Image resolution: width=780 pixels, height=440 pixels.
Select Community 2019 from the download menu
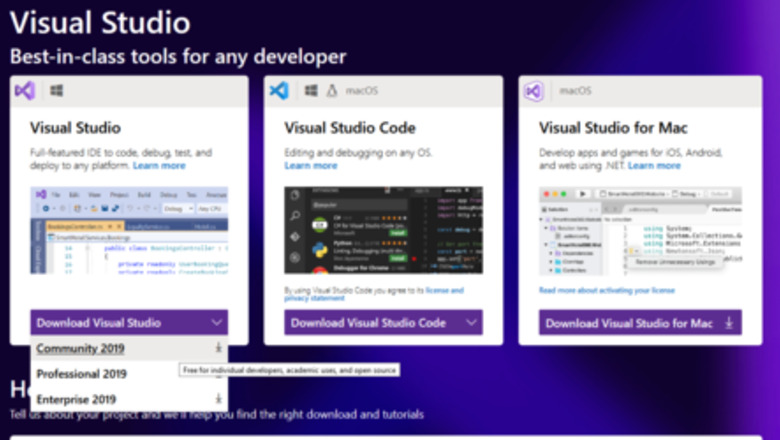pyautogui.click(x=129, y=348)
